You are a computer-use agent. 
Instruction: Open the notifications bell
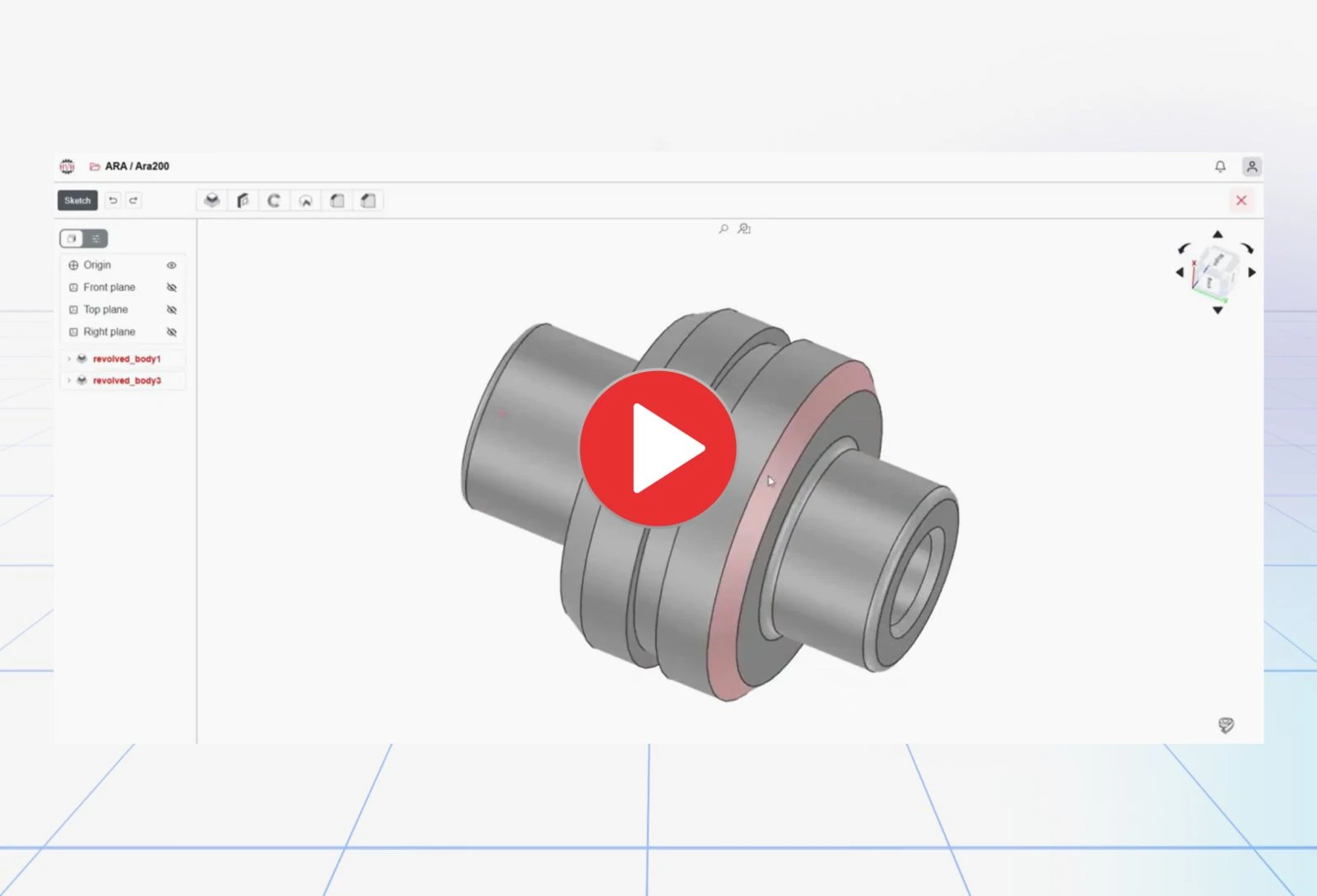tap(1220, 167)
